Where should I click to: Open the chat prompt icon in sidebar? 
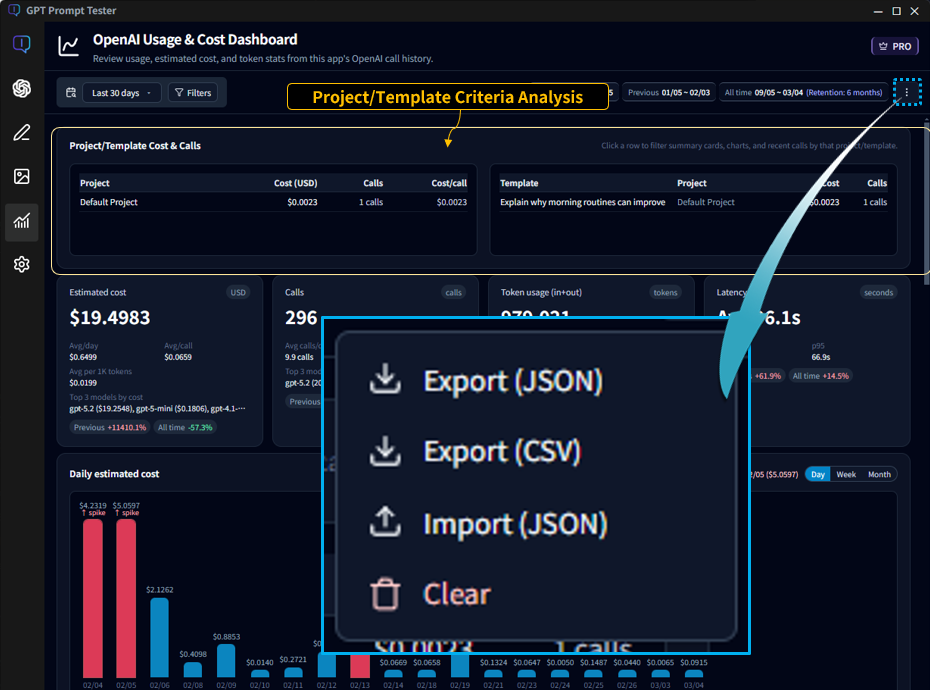pos(21,44)
